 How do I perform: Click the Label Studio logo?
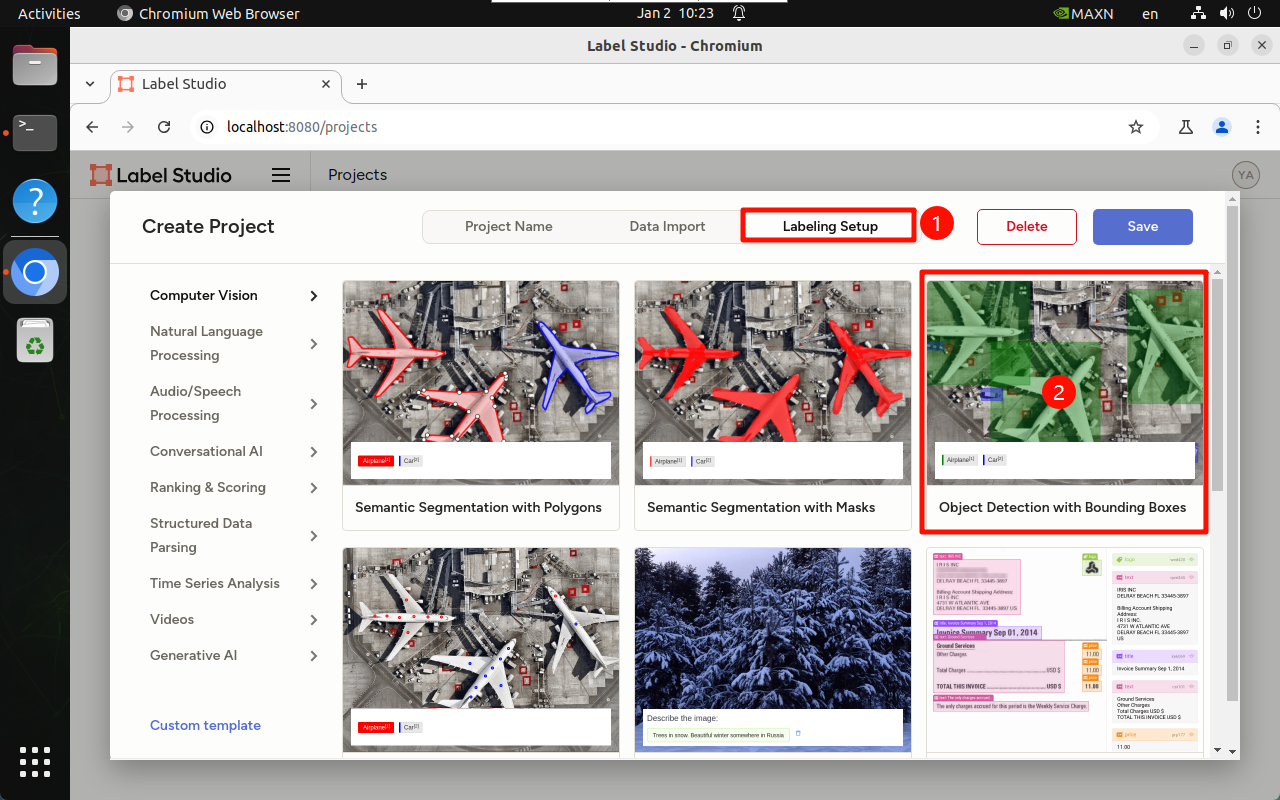160,175
